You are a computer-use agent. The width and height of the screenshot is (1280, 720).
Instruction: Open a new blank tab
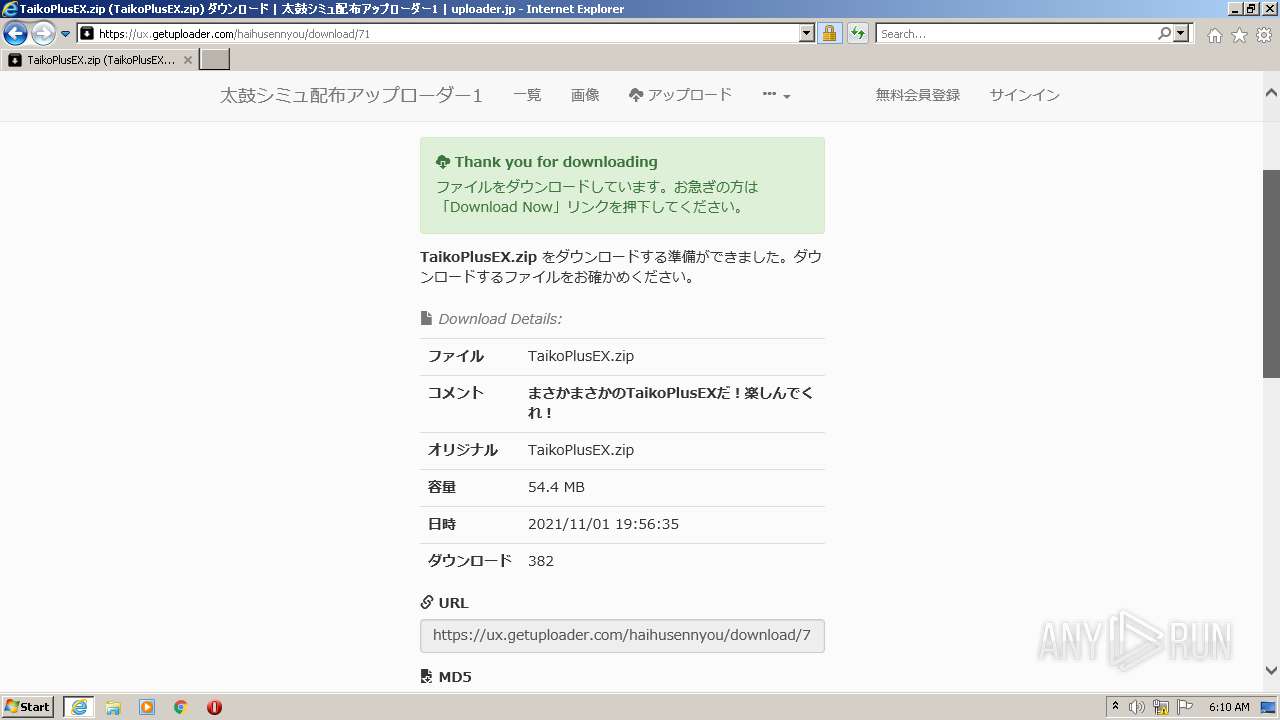pos(215,60)
